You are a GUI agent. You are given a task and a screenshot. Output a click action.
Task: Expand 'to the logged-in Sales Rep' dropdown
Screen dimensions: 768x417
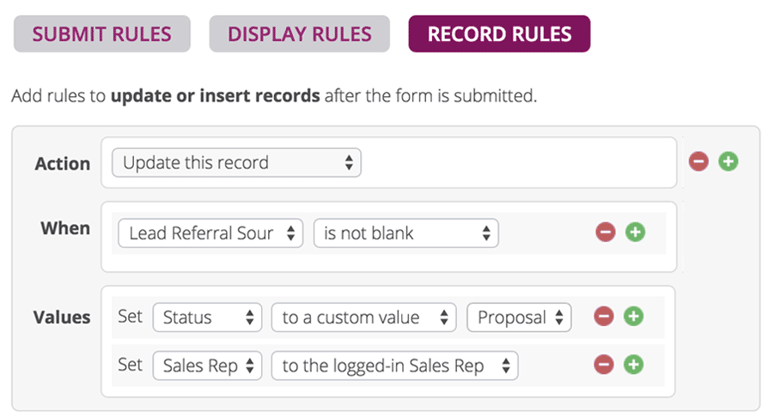[x=394, y=365]
